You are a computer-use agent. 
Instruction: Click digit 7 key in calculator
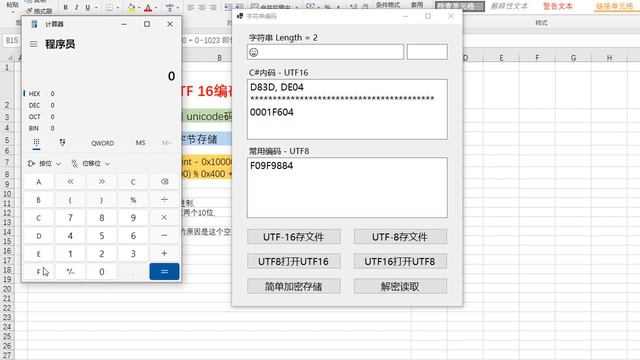(x=70, y=218)
